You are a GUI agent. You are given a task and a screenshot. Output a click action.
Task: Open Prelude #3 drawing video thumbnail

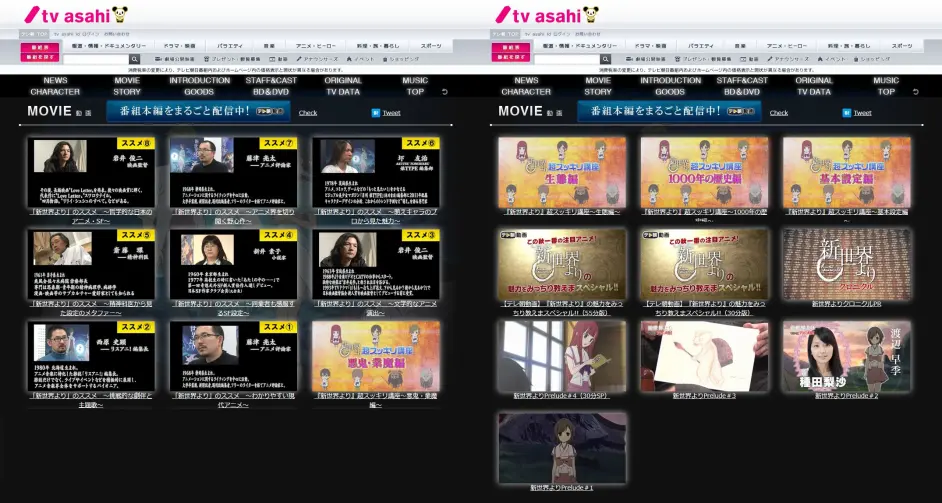click(x=704, y=356)
